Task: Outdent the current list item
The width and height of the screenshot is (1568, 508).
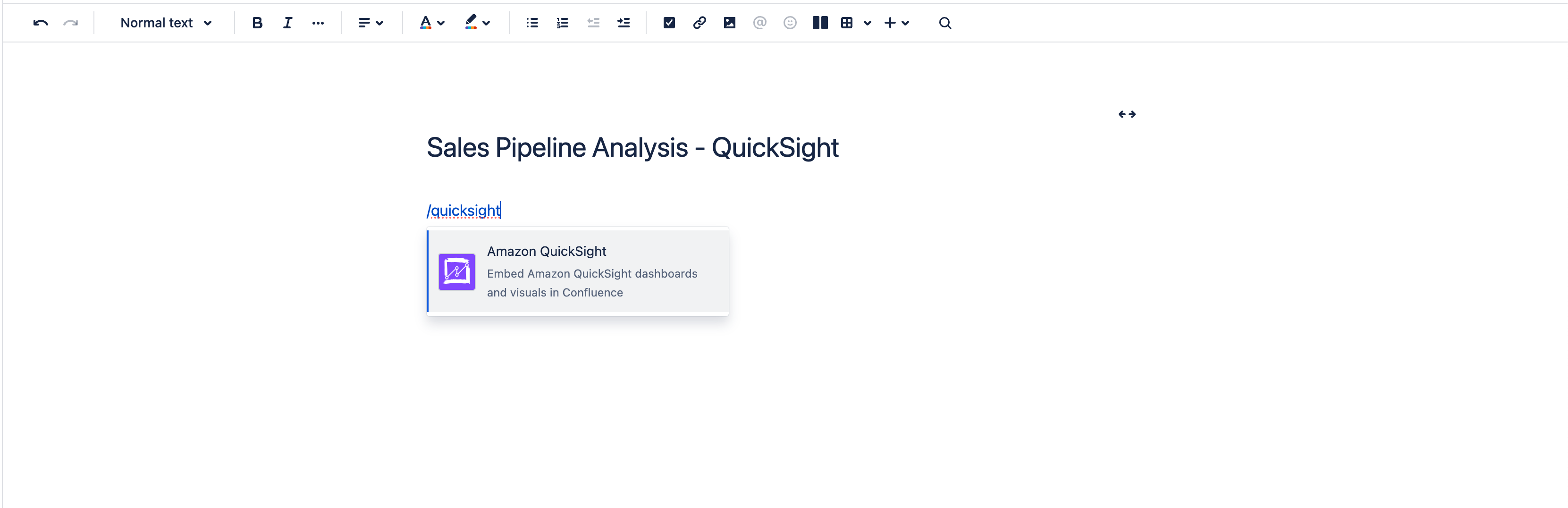Action: [593, 23]
